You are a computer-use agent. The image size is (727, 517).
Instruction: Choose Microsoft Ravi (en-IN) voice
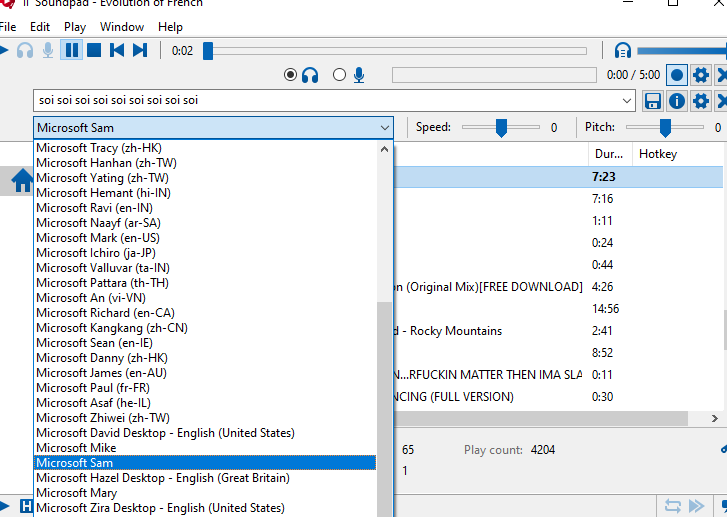[x=205, y=208]
